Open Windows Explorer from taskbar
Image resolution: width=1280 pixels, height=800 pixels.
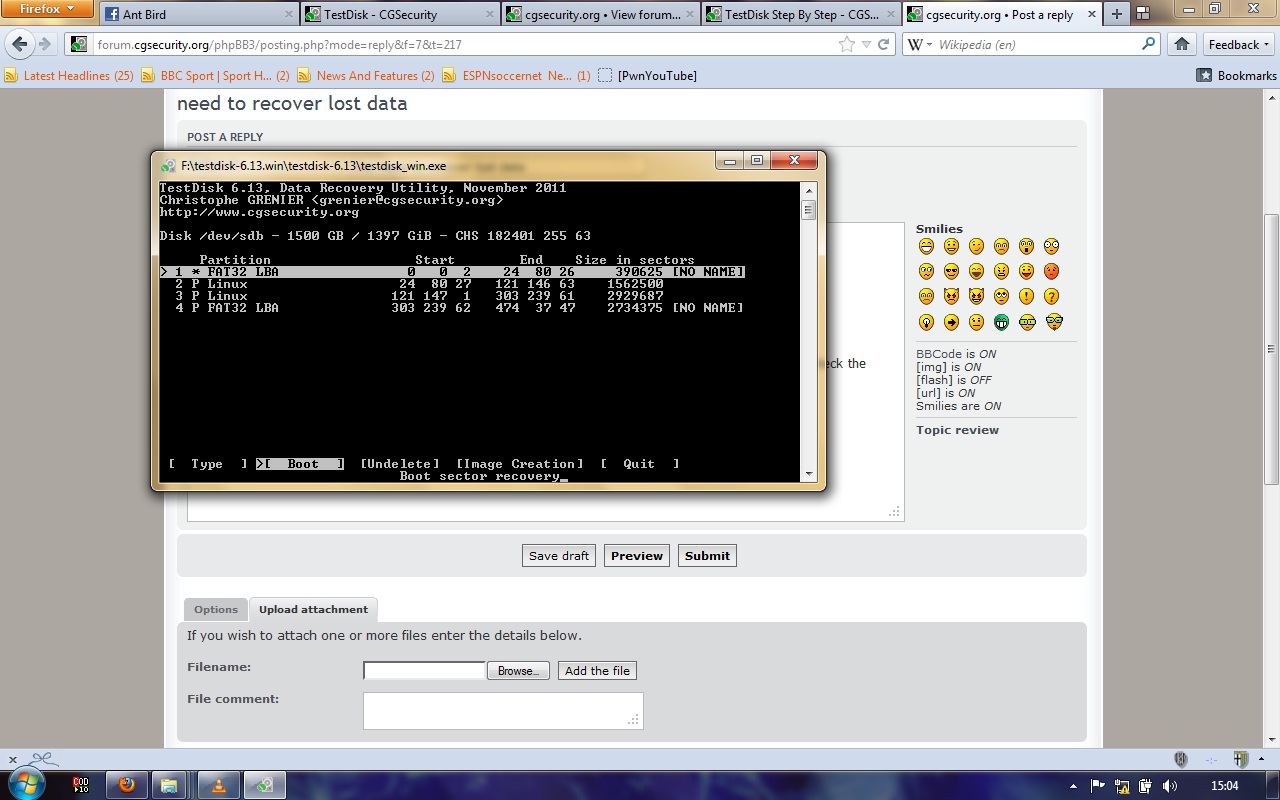point(170,784)
